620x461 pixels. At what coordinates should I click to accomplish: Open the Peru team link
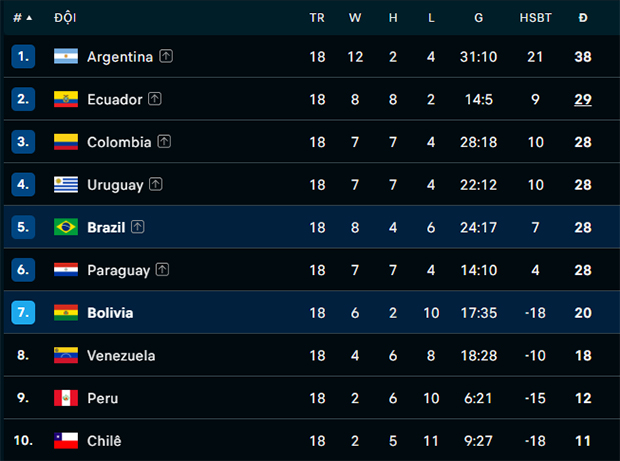102,398
